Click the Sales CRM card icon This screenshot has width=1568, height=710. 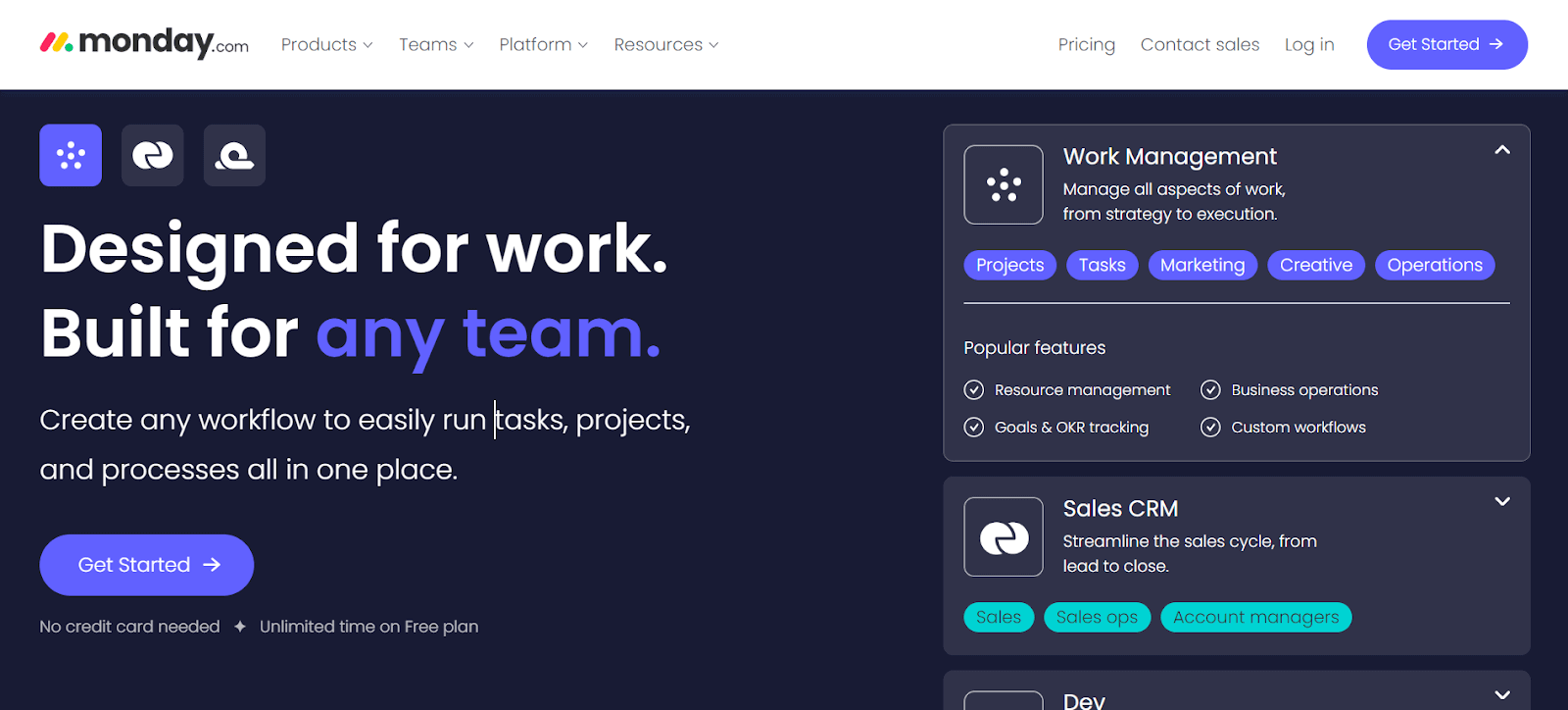[1004, 536]
